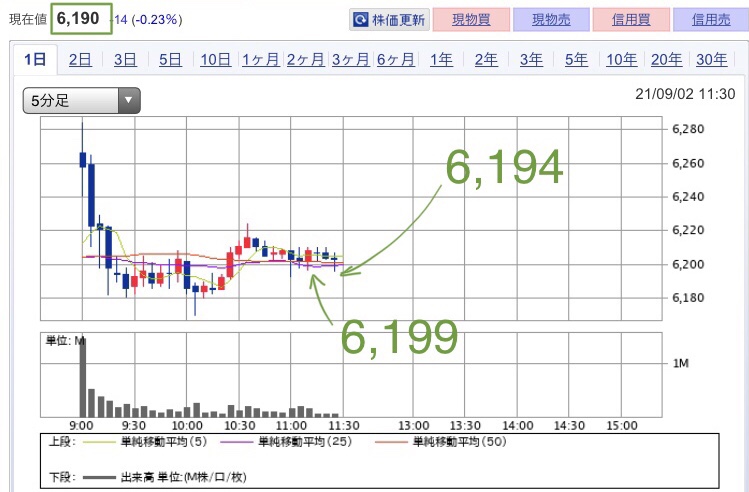
Task: Click the 現在値 label
Action: pos(28,20)
